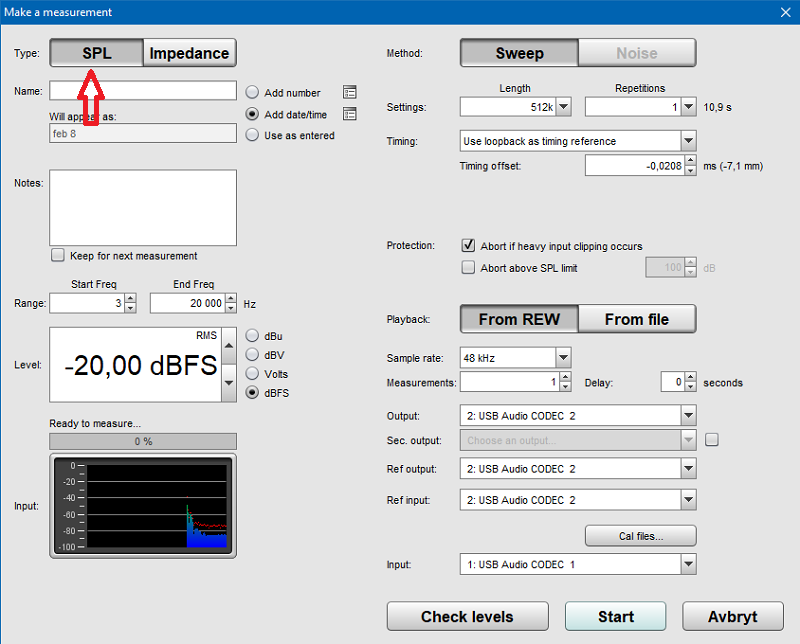
Task: Click the Timing offset value field
Action: pyautogui.click(x=635, y=166)
